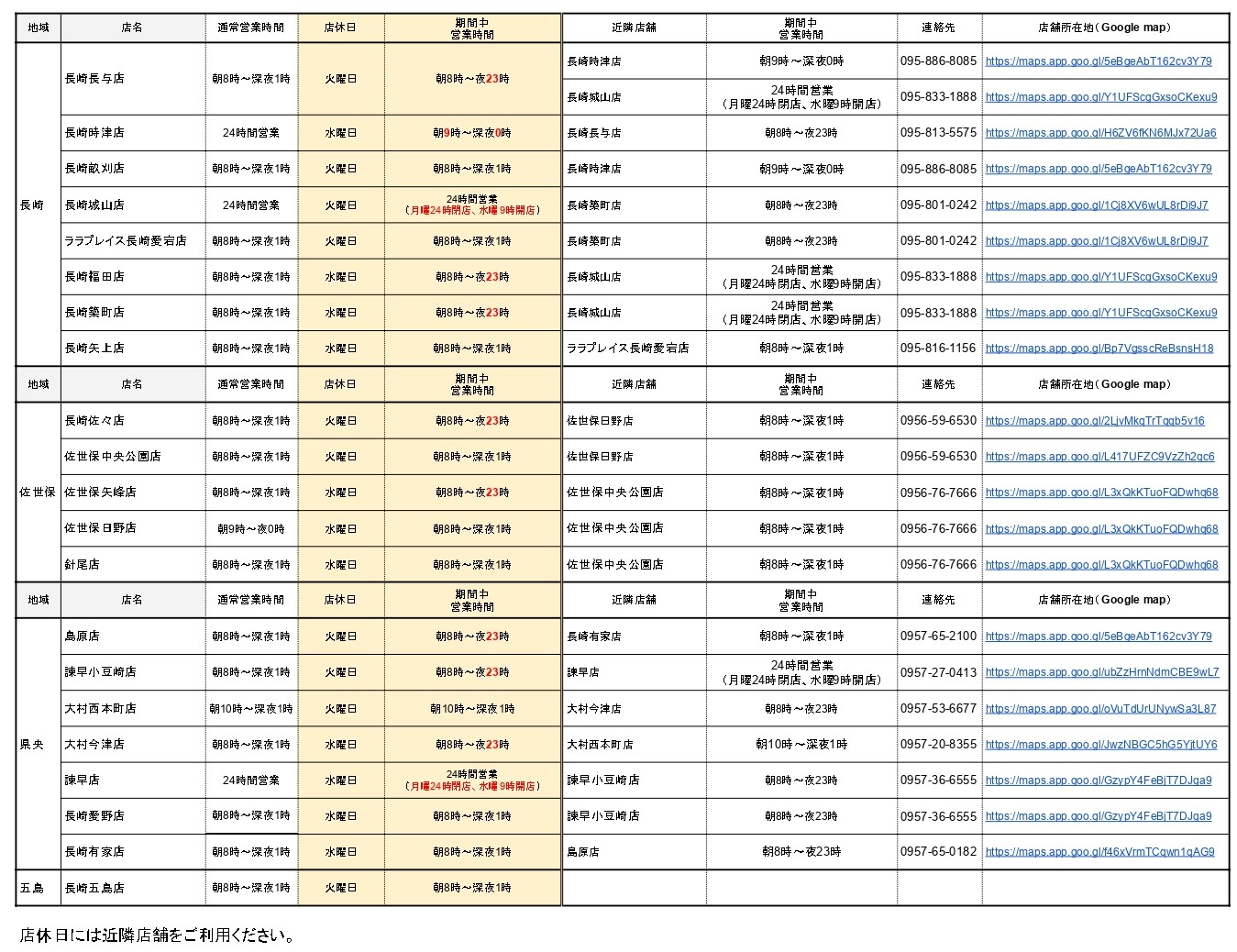
Task: Select the 長崎五島店 store name cell
Action: (x=94, y=888)
